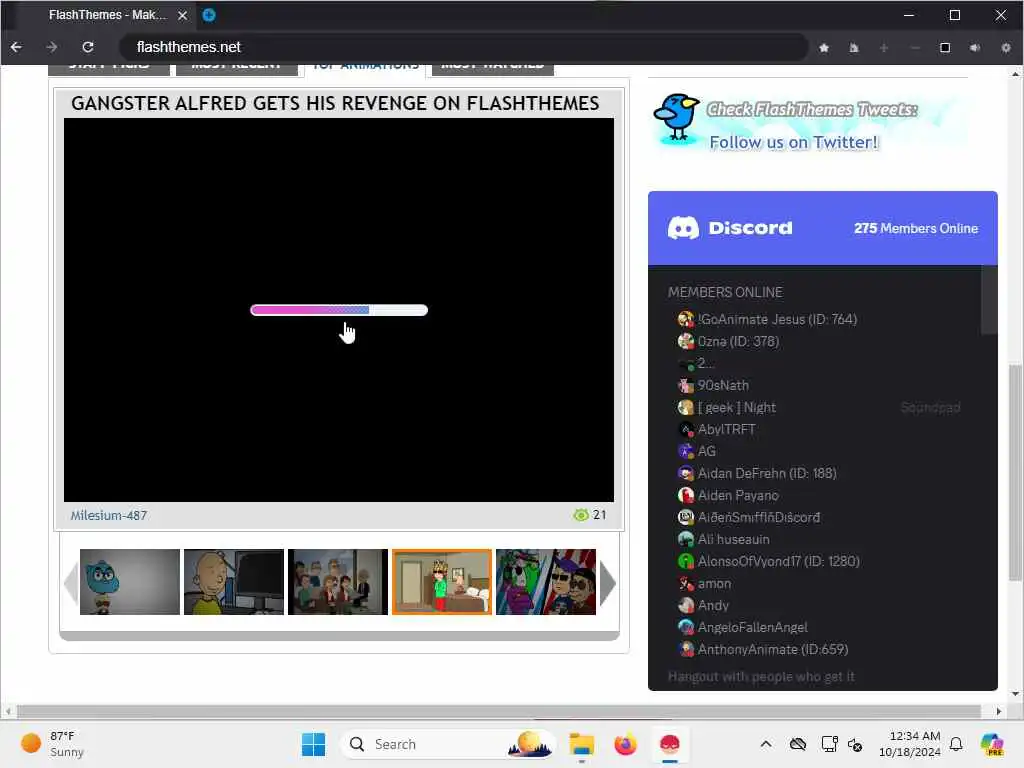
Task: Click the blue Twitter bird icon
Action: pos(677,118)
